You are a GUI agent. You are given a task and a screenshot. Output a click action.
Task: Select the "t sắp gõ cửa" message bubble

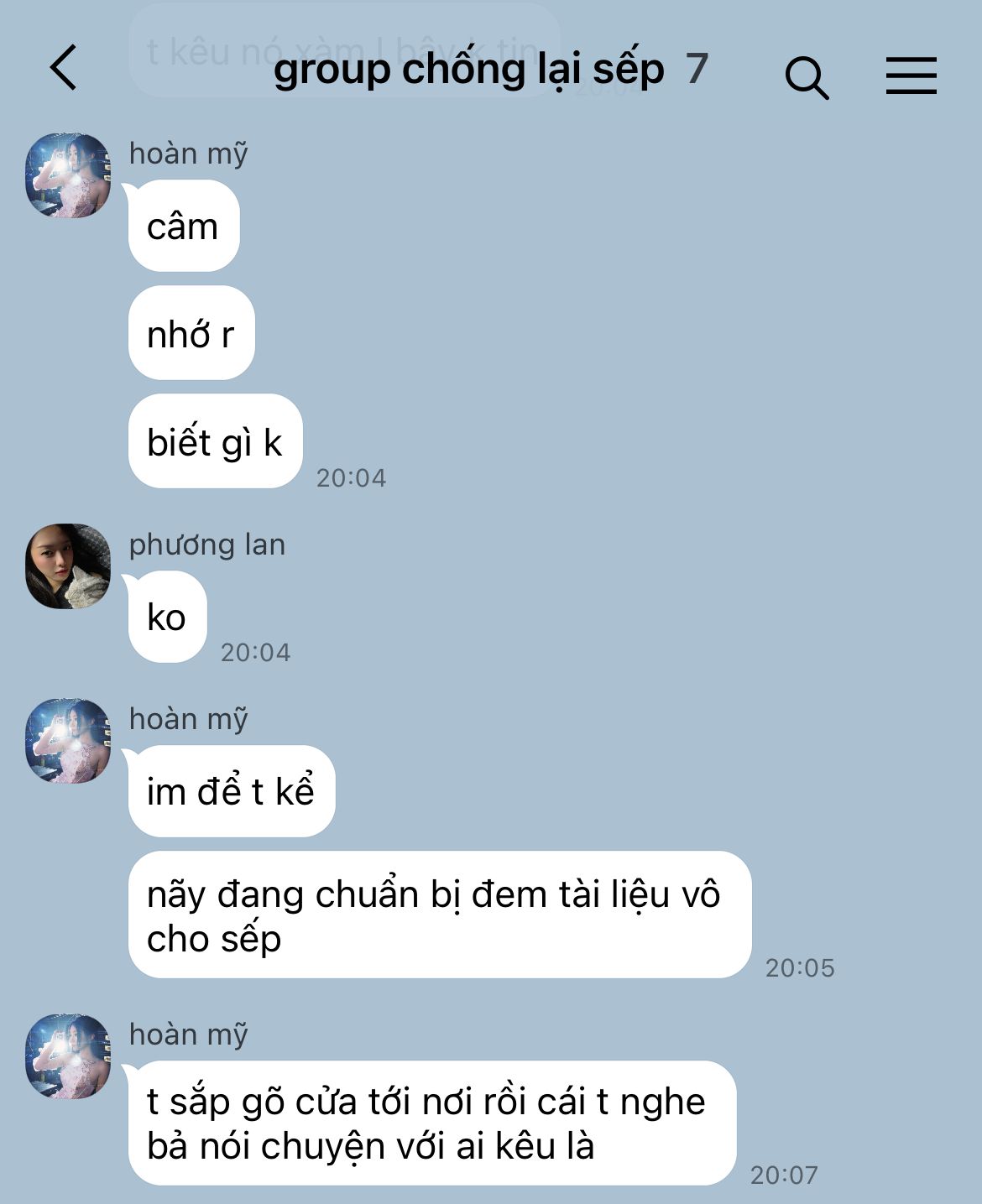click(x=432, y=1123)
